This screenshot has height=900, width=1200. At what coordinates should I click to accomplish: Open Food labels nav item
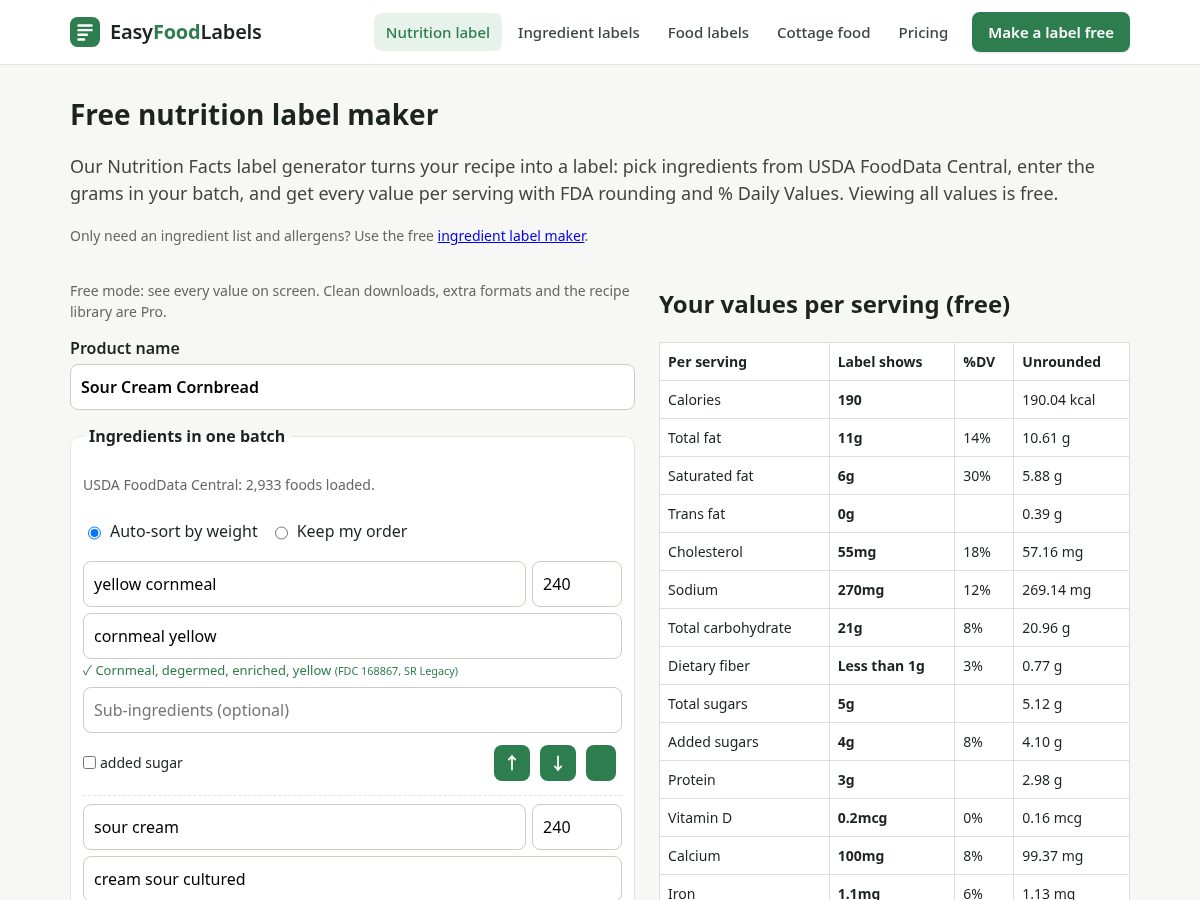[708, 32]
